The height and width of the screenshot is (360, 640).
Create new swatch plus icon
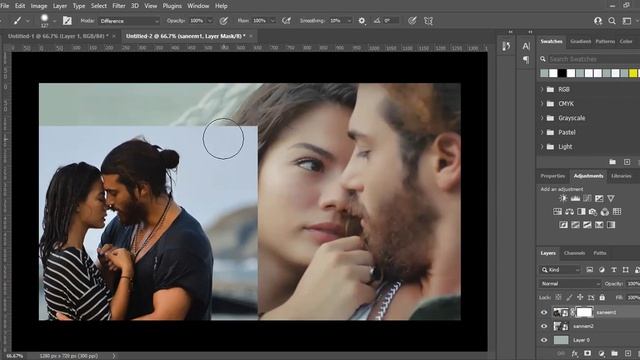pyautogui.click(x=627, y=162)
